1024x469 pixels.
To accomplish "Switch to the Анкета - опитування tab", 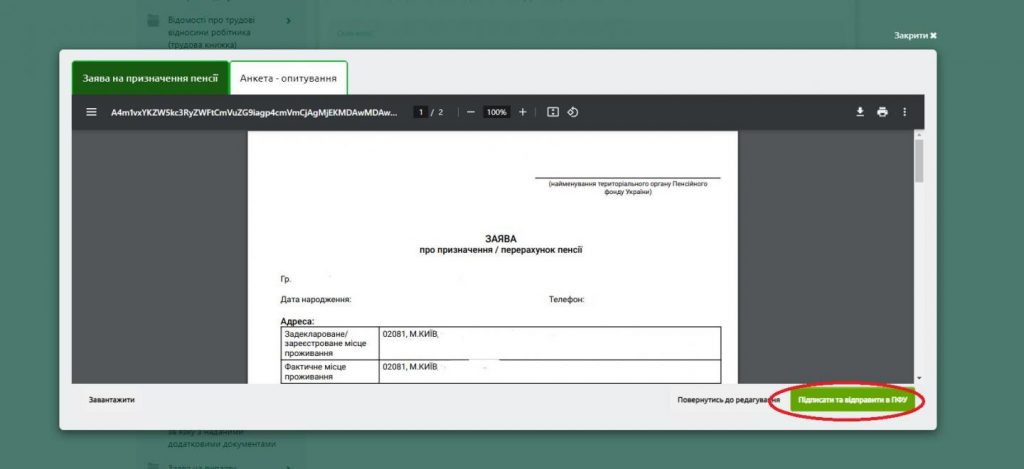I will click(x=289, y=77).
